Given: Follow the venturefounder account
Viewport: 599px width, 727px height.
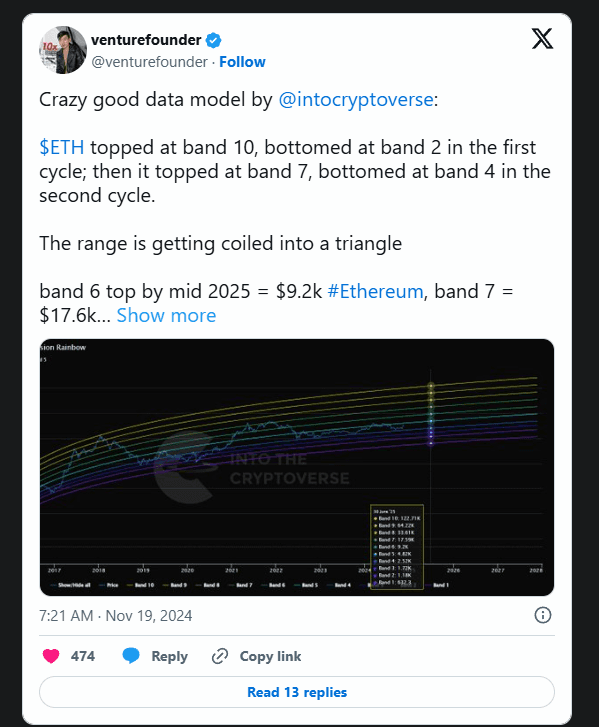Looking at the screenshot, I should pos(242,62).
